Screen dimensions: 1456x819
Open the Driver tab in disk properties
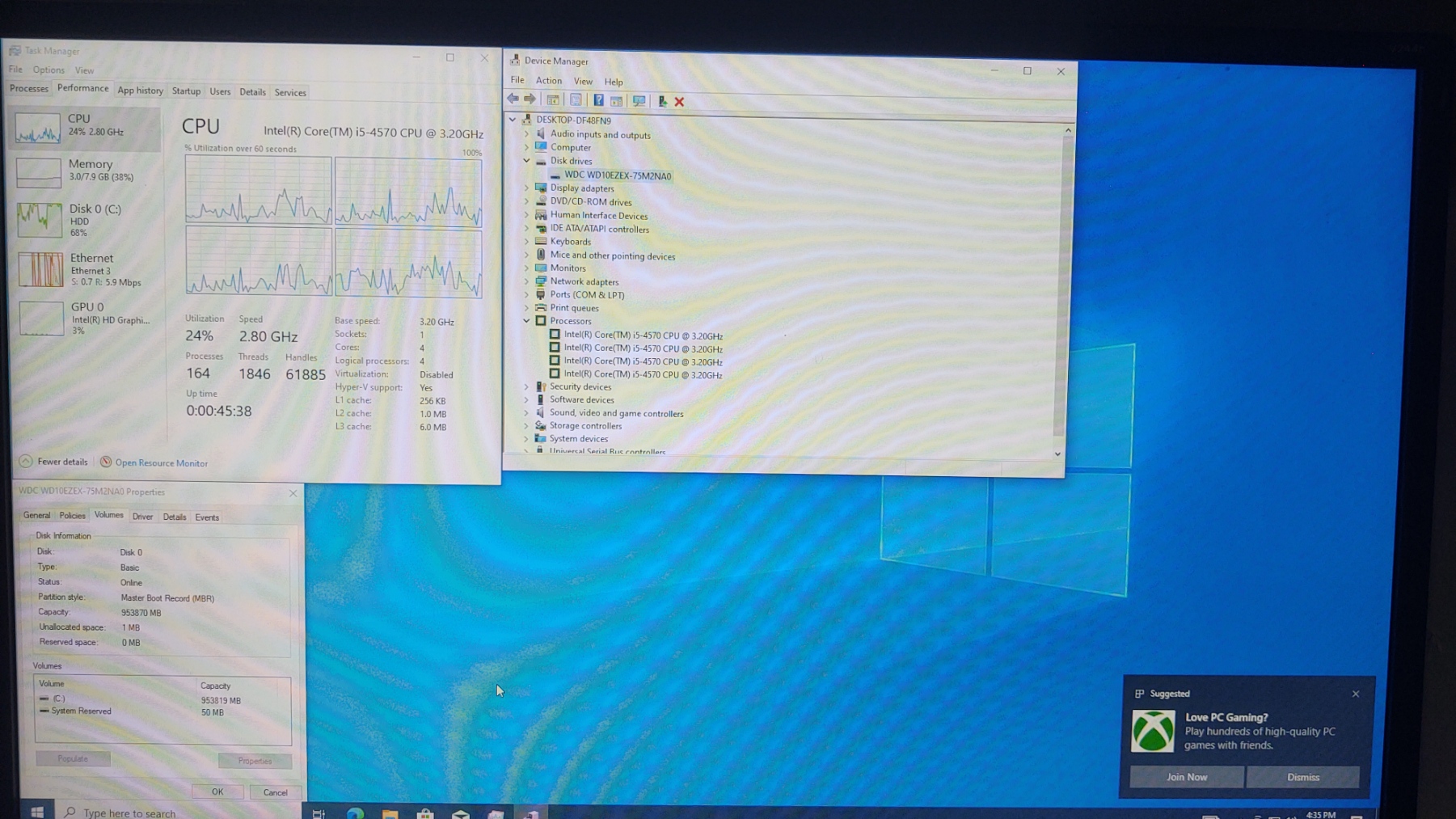click(x=142, y=517)
